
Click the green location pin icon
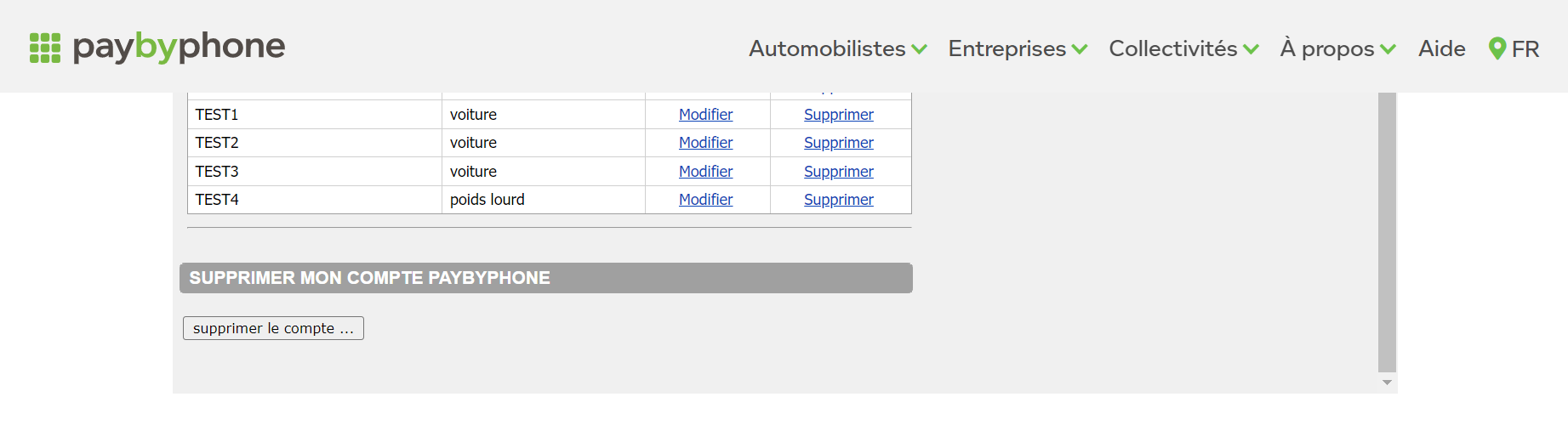[1497, 48]
